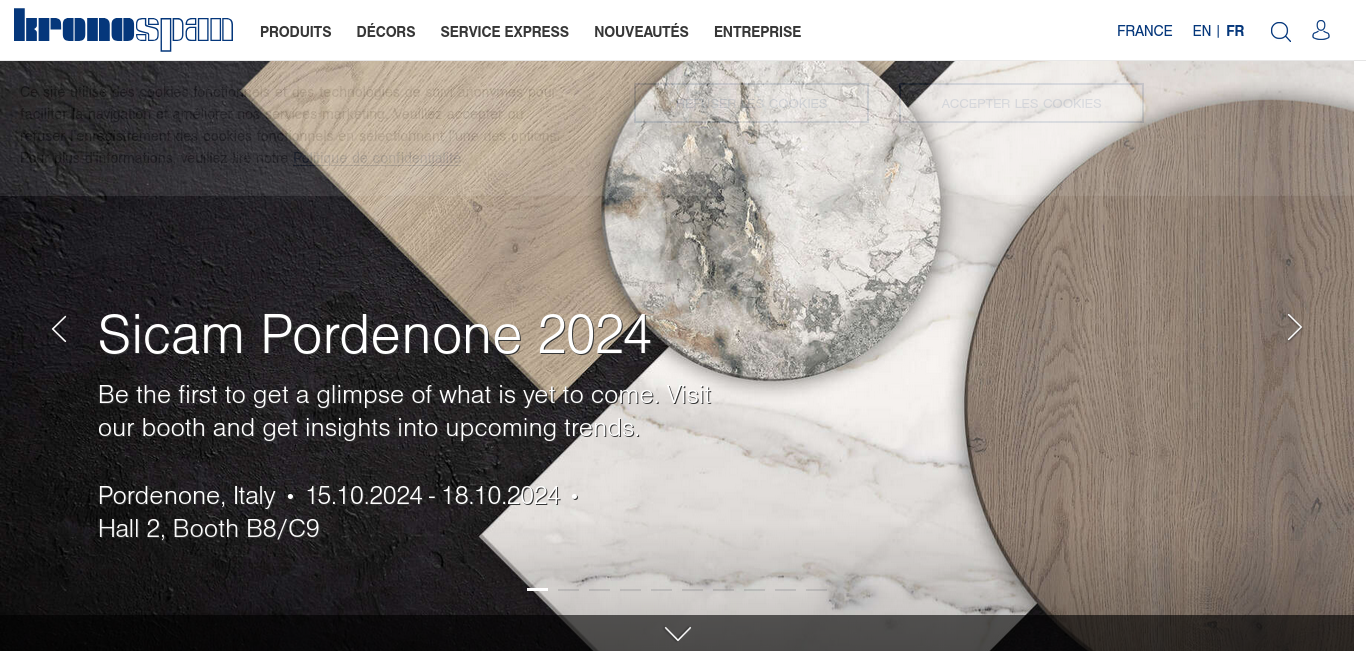Open the Politique de confidentialité link

coord(377,158)
